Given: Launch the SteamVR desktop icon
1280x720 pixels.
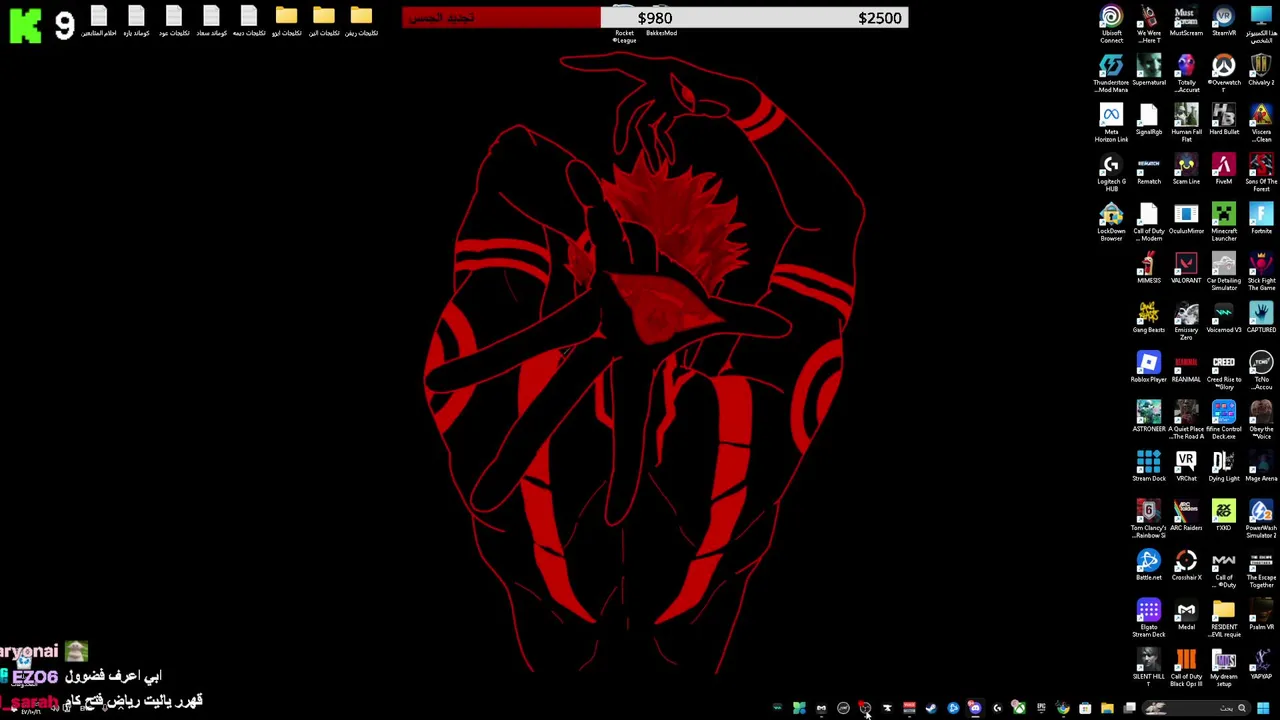Looking at the screenshot, I should click(1224, 22).
